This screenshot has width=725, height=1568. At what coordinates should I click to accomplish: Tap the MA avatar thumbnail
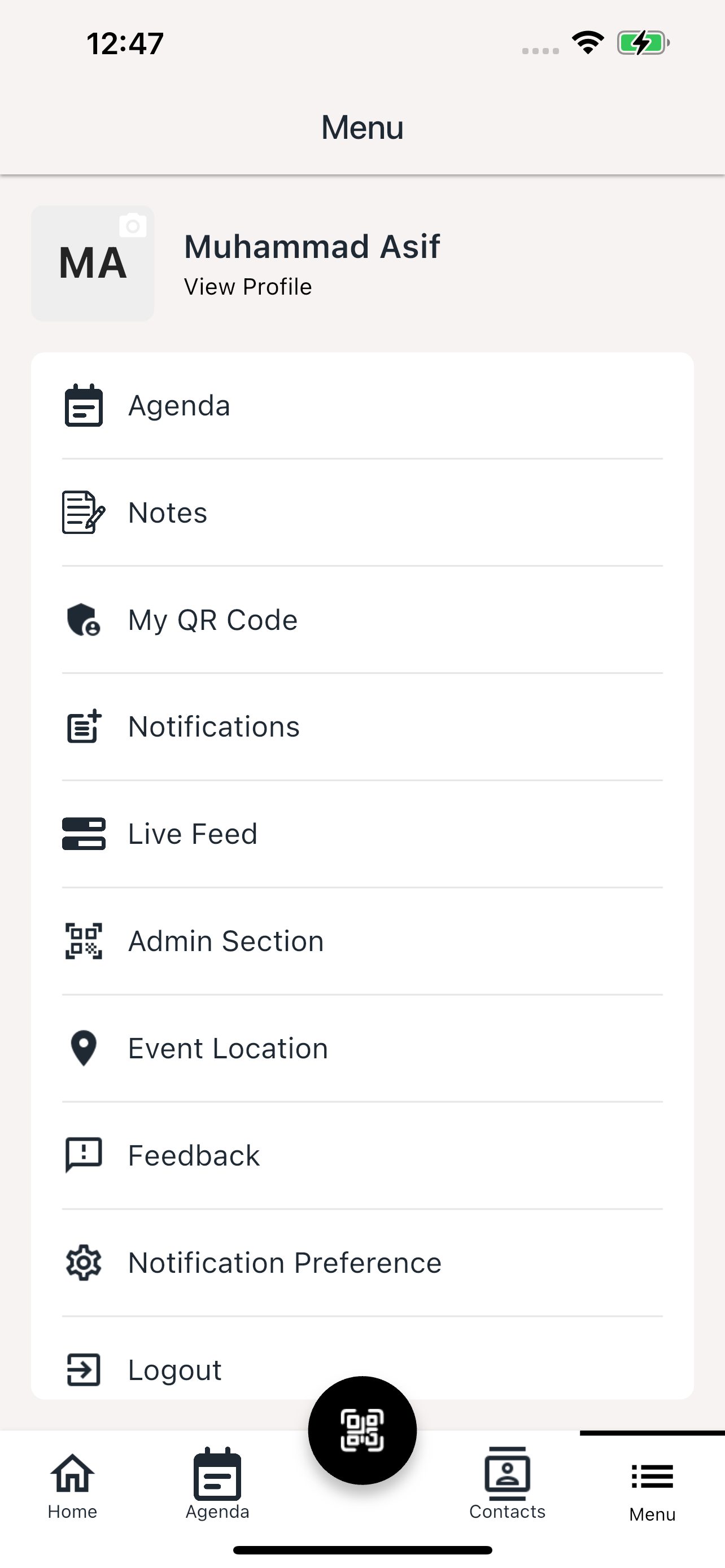click(x=93, y=263)
